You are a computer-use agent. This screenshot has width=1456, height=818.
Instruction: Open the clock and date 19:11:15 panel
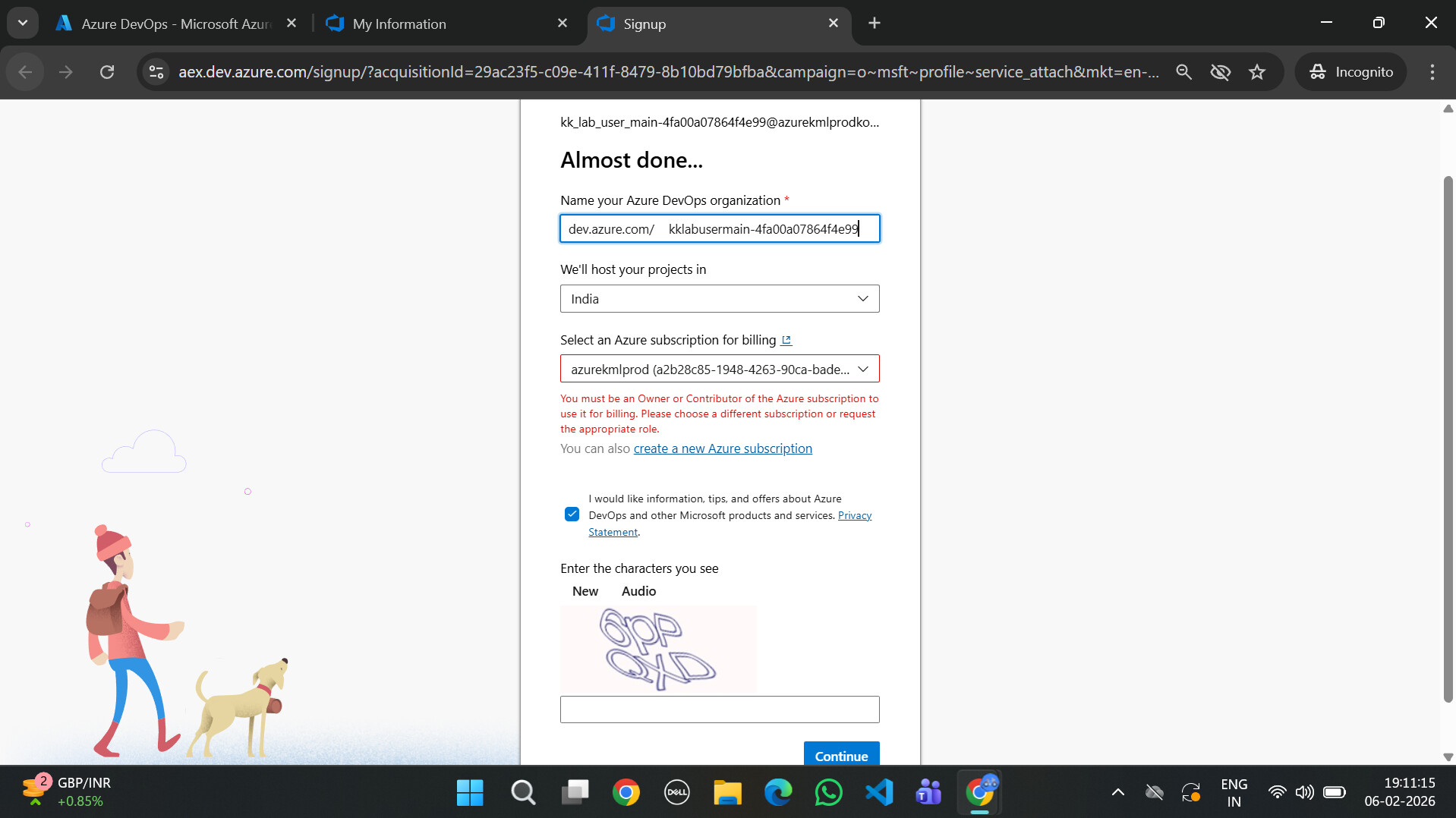(1400, 792)
